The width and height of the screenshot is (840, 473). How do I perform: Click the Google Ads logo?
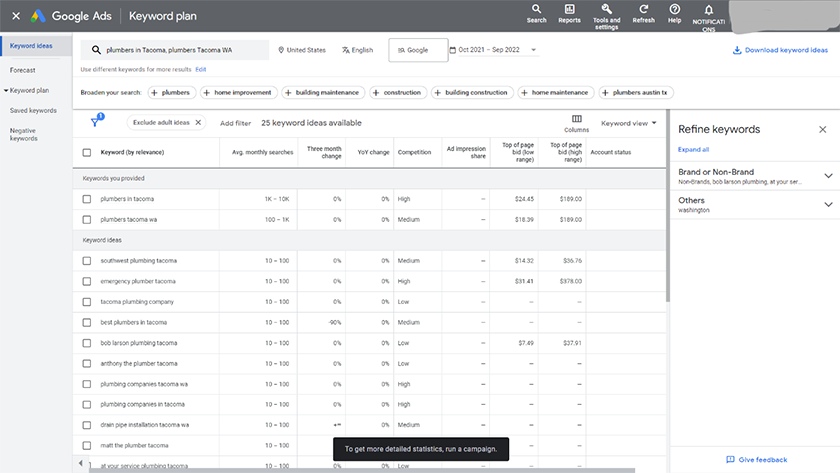coord(38,16)
